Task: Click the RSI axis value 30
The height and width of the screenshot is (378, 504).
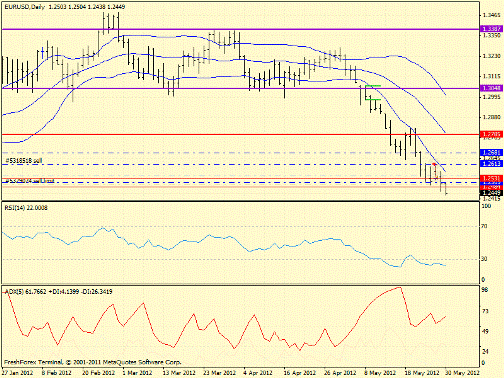Action: (485, 259)
